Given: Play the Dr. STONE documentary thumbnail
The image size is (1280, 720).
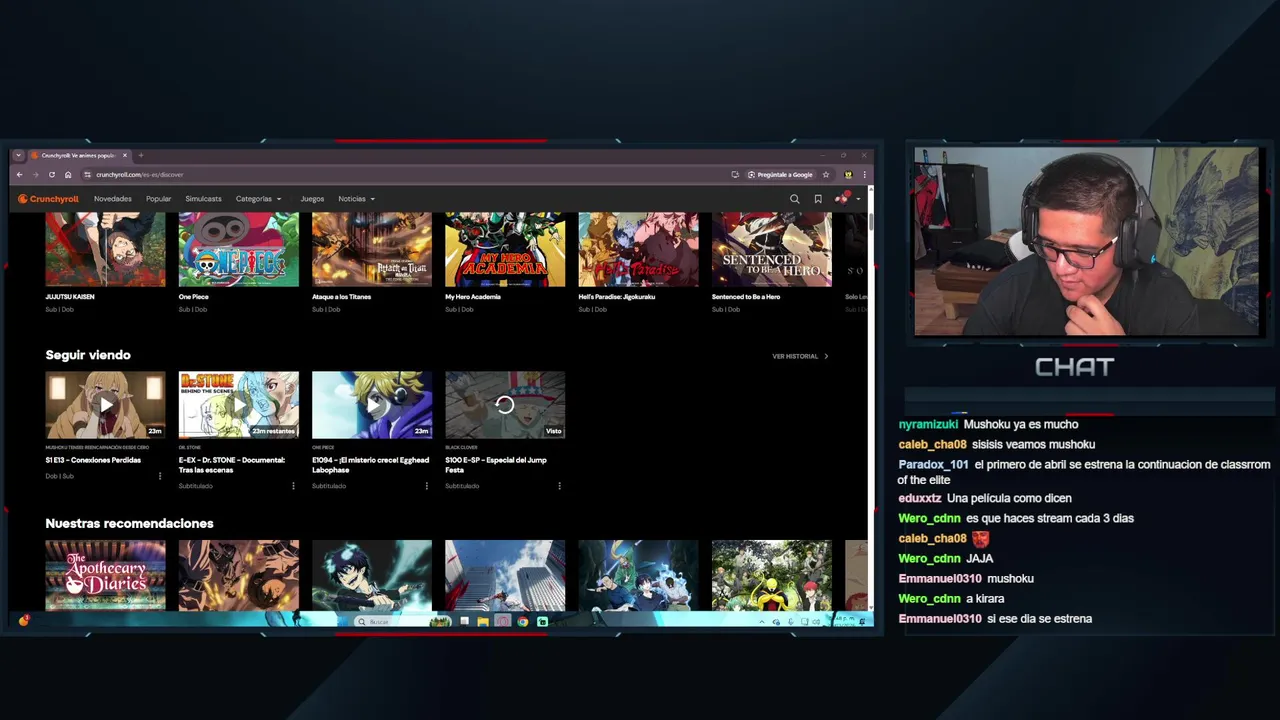Looking at the screenshot, I should click(x=238, y=405).
